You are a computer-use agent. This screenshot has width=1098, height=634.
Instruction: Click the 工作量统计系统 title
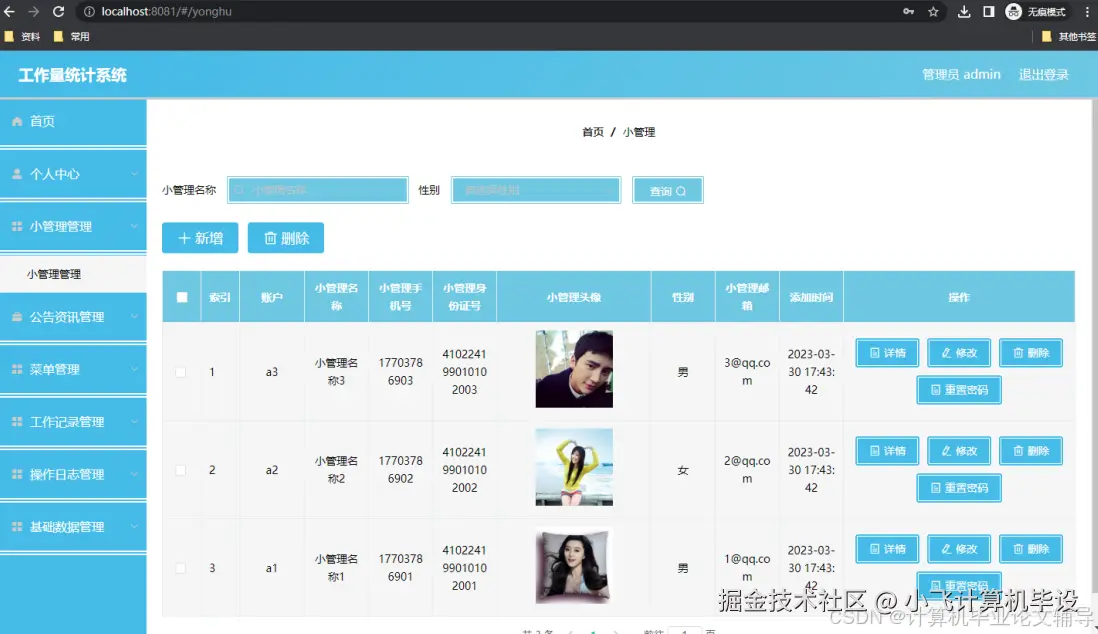(72, 75)
